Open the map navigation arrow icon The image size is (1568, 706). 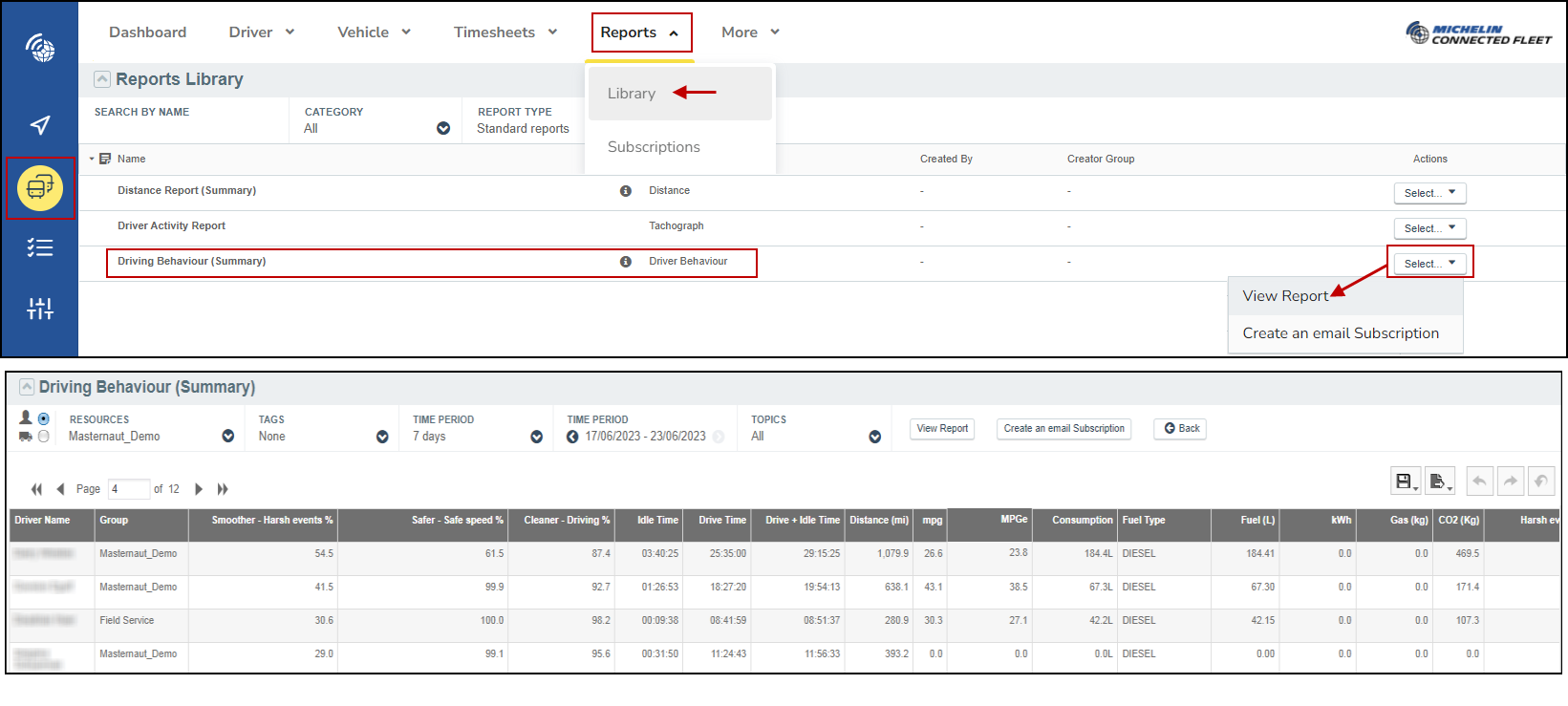40,125
